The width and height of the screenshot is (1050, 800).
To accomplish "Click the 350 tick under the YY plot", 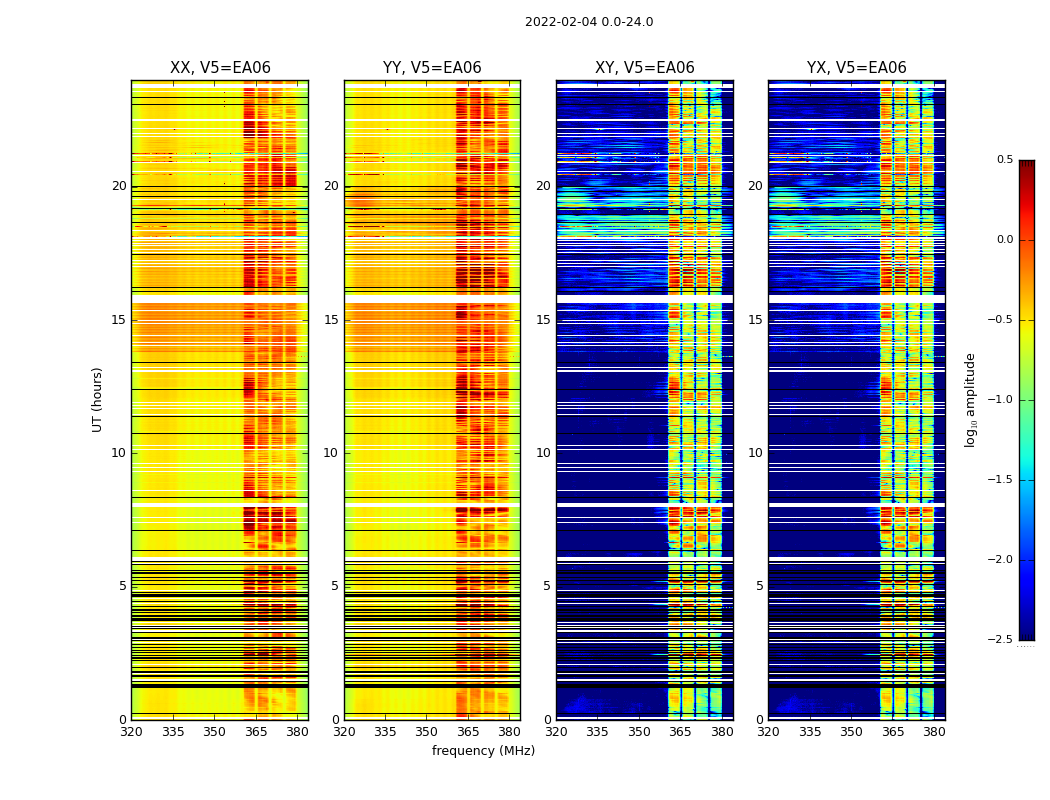I will click(427, 732).
